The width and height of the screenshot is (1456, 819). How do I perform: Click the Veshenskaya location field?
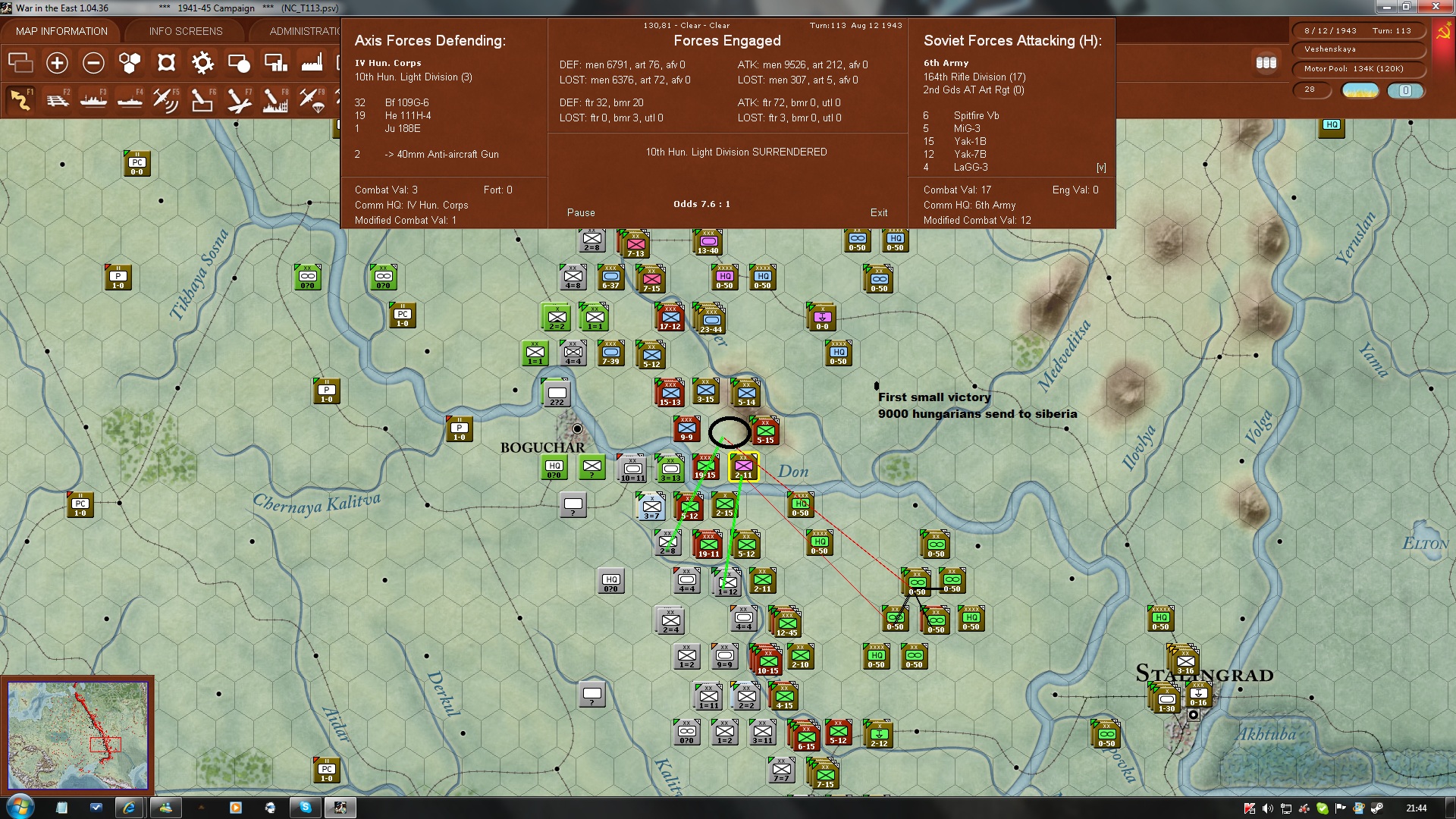click(1357, 49)
